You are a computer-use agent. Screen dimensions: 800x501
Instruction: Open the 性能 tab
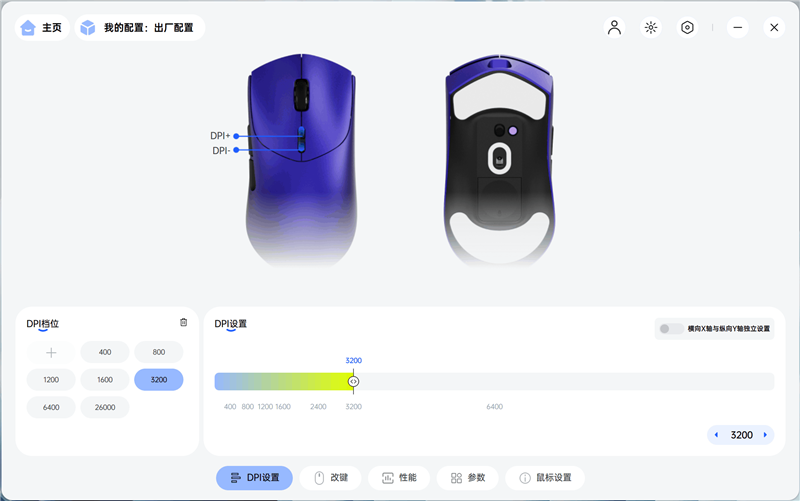pyautogui.click(x=398, y=478)
